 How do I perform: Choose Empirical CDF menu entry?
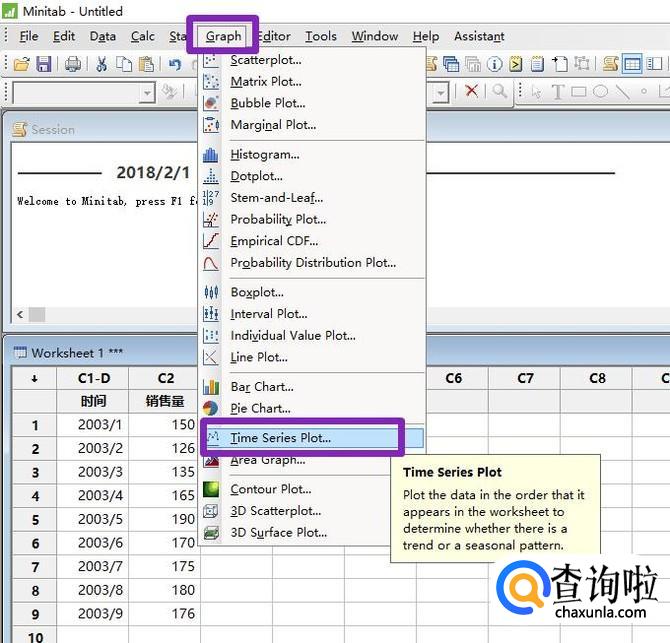click(312, 241)
